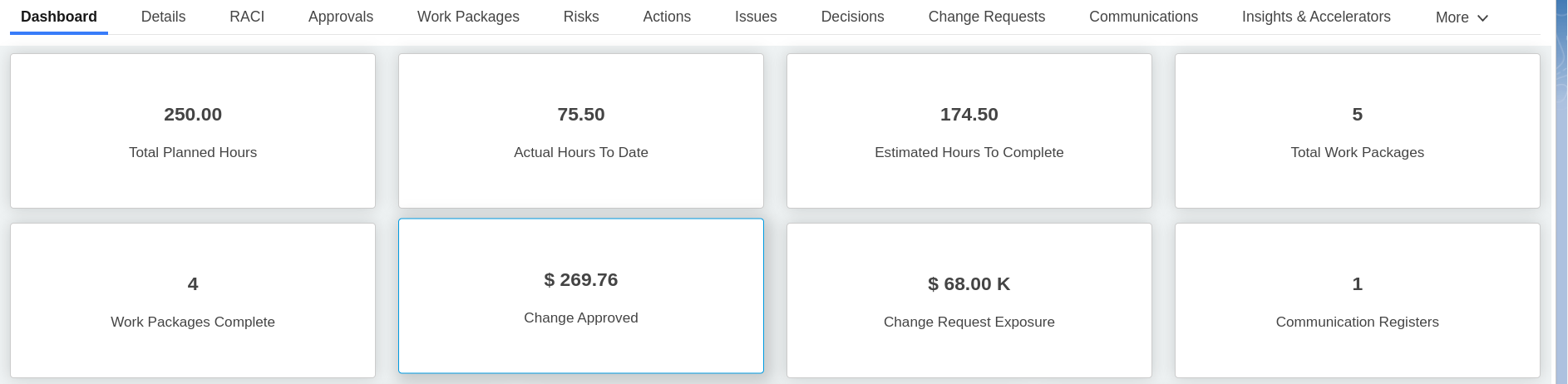Click the Change Approved card
1568x384 pixels.
(x=581, y=297)
